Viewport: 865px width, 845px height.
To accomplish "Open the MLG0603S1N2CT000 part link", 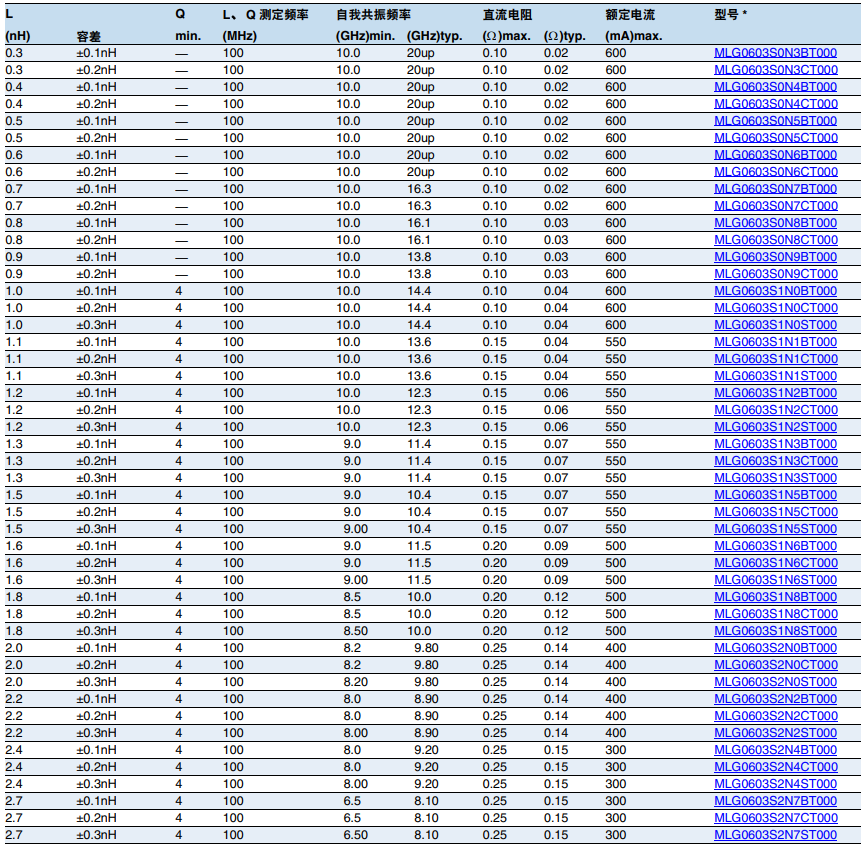I will [776, 410].
